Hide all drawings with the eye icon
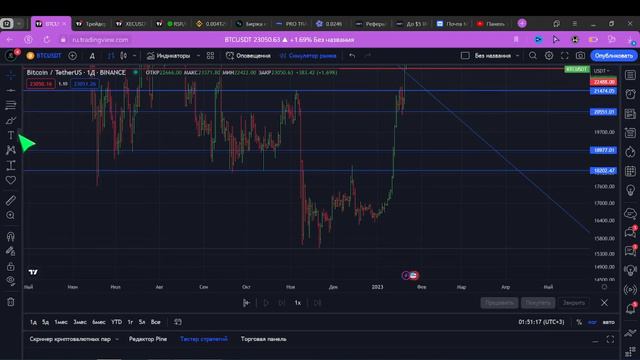The width and height of the screenshot is (640, 360). pyautogui.click(x=11, y=280)
